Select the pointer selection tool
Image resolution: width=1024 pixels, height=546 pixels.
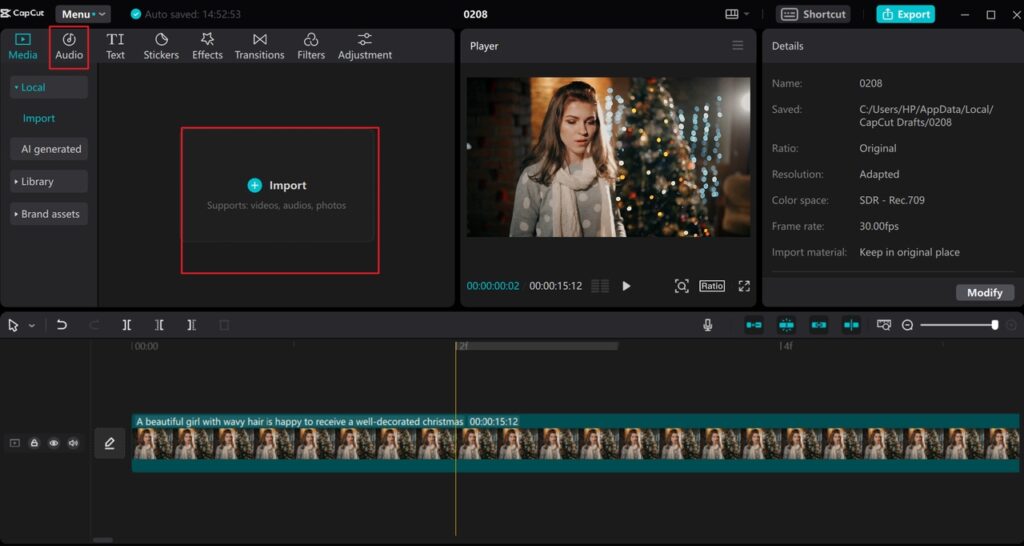(13, 325)
